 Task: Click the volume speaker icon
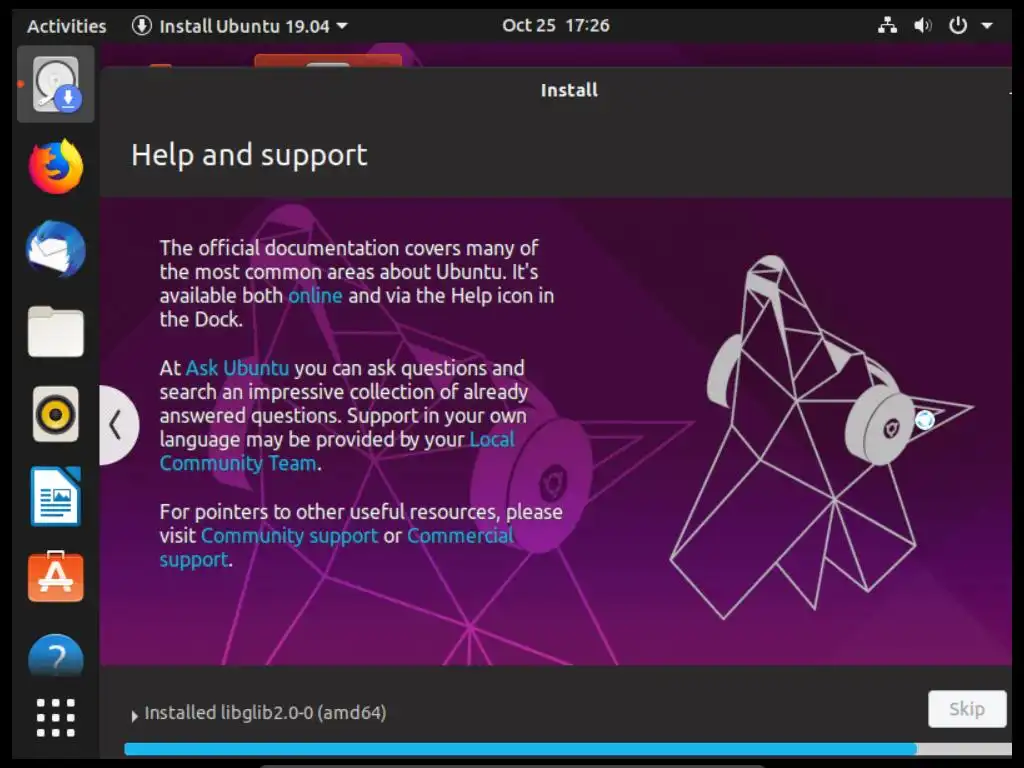(x=922, y=25)
